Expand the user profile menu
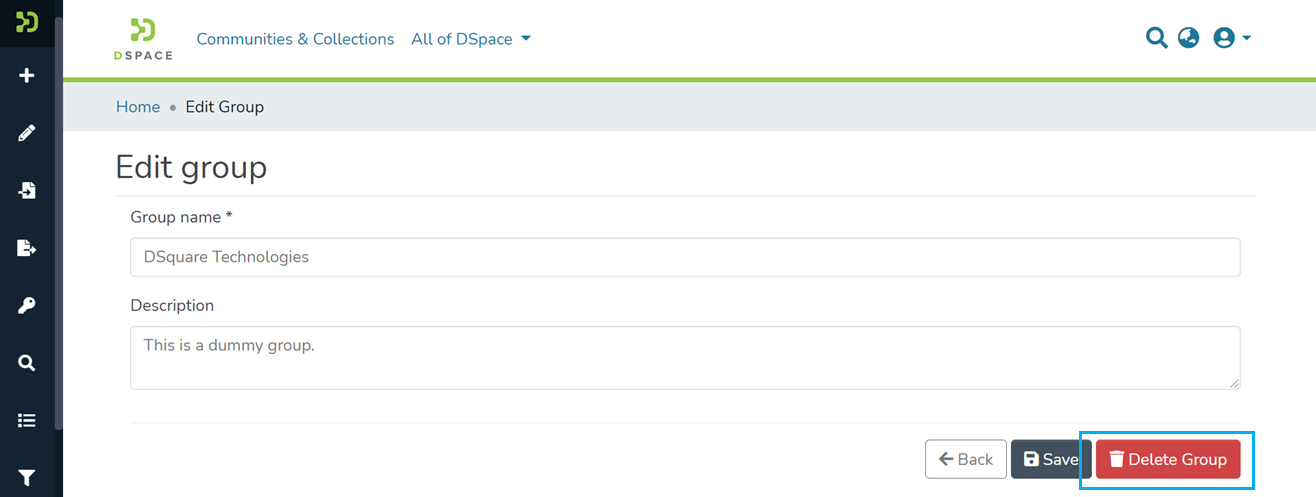This screenshot has width=1316, height=497. 1232,39
